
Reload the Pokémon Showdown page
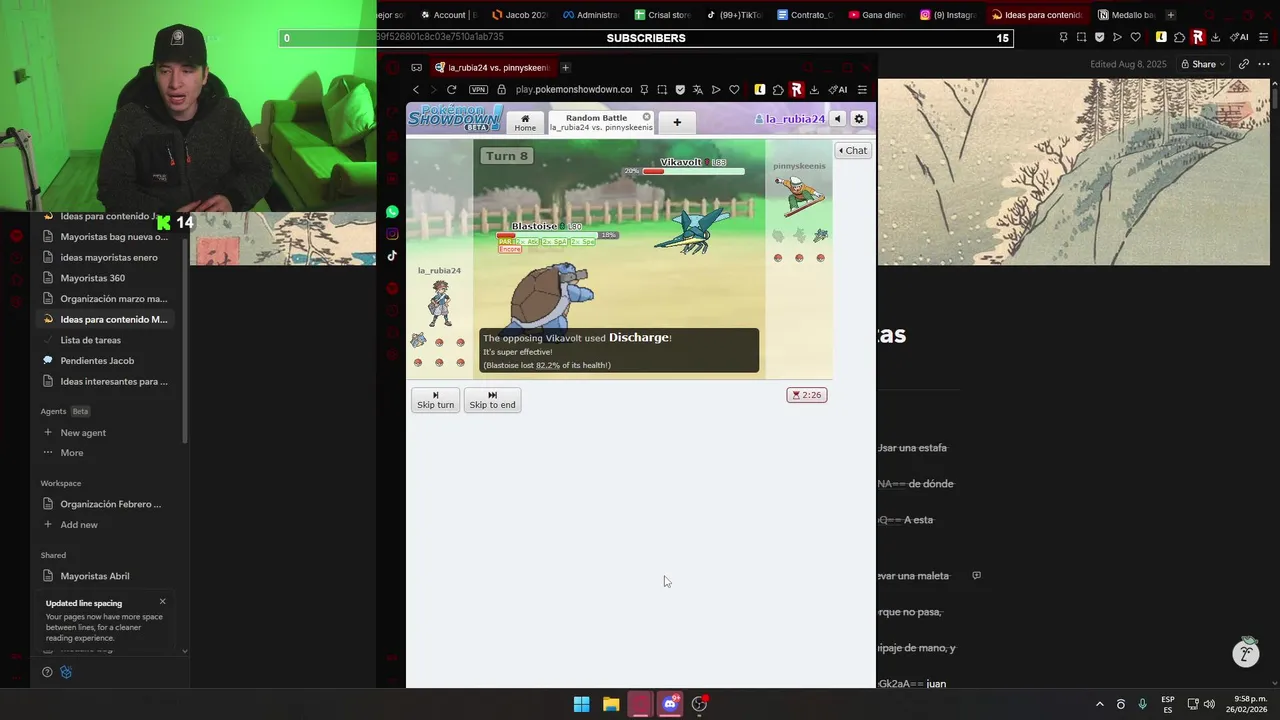452,90
